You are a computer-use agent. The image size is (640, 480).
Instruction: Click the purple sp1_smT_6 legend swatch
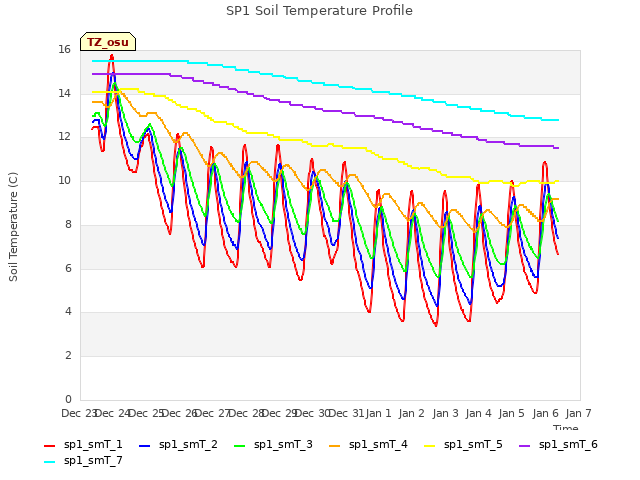(x=525, y=446)
